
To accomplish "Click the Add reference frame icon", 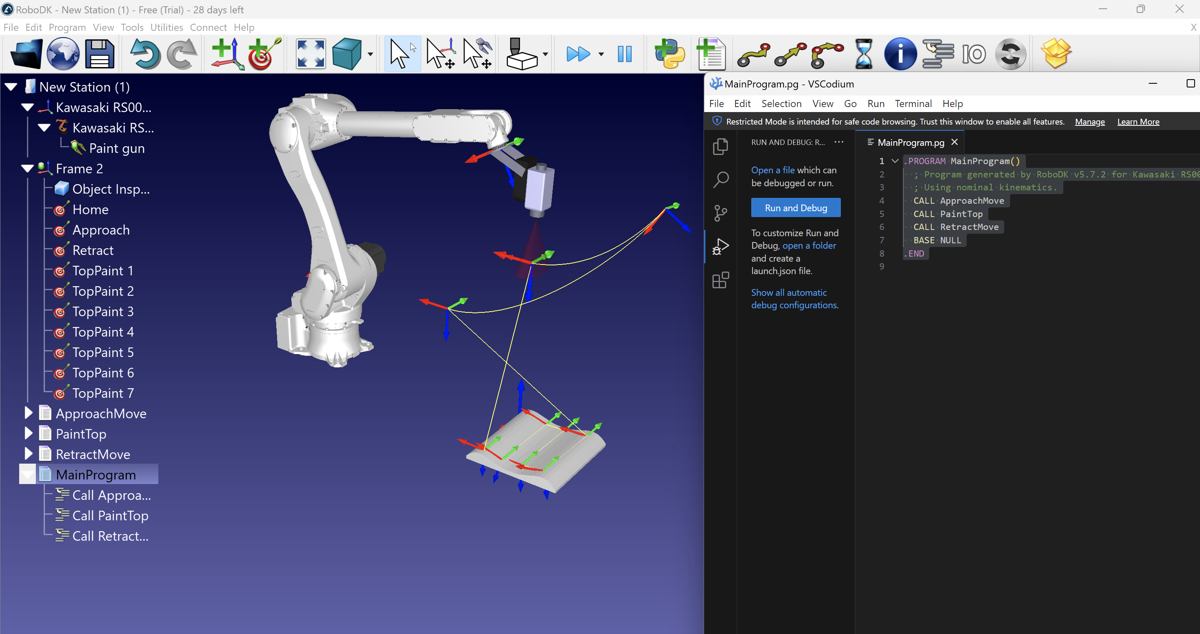I will 226,54.
